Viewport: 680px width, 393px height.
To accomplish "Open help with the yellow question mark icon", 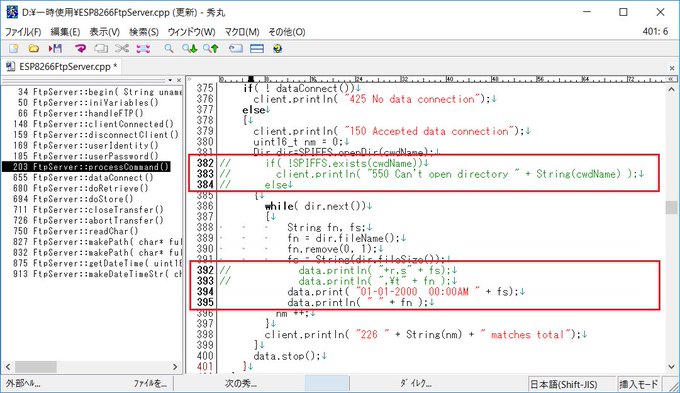I will point(278,49).
